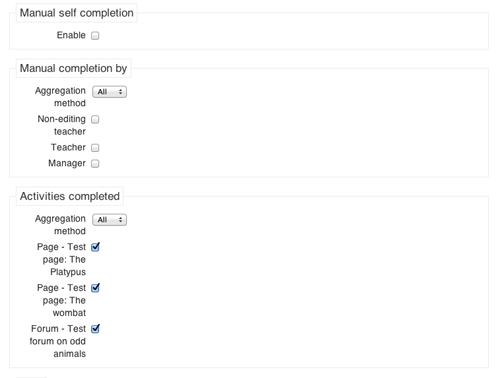Enable manual self completion checkbox

(95, 35)
